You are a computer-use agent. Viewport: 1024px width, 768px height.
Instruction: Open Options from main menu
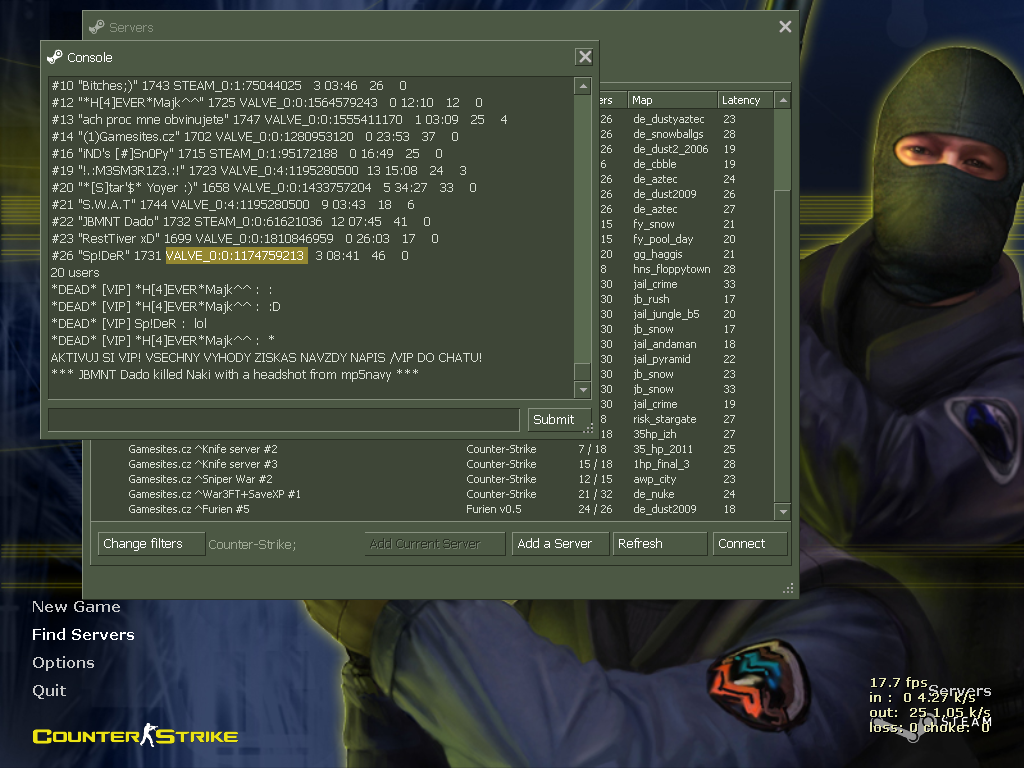pos(63,663)
